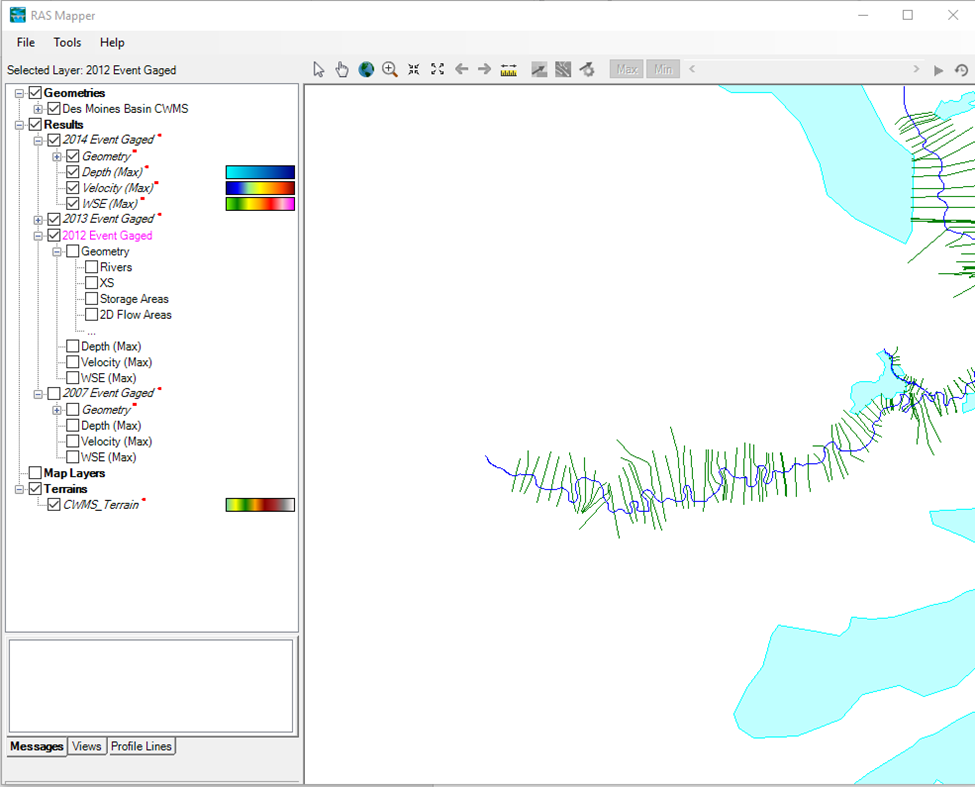Activate the pan hand tool
This screenshot has height=787, width=975.
[x=342, y=70]
